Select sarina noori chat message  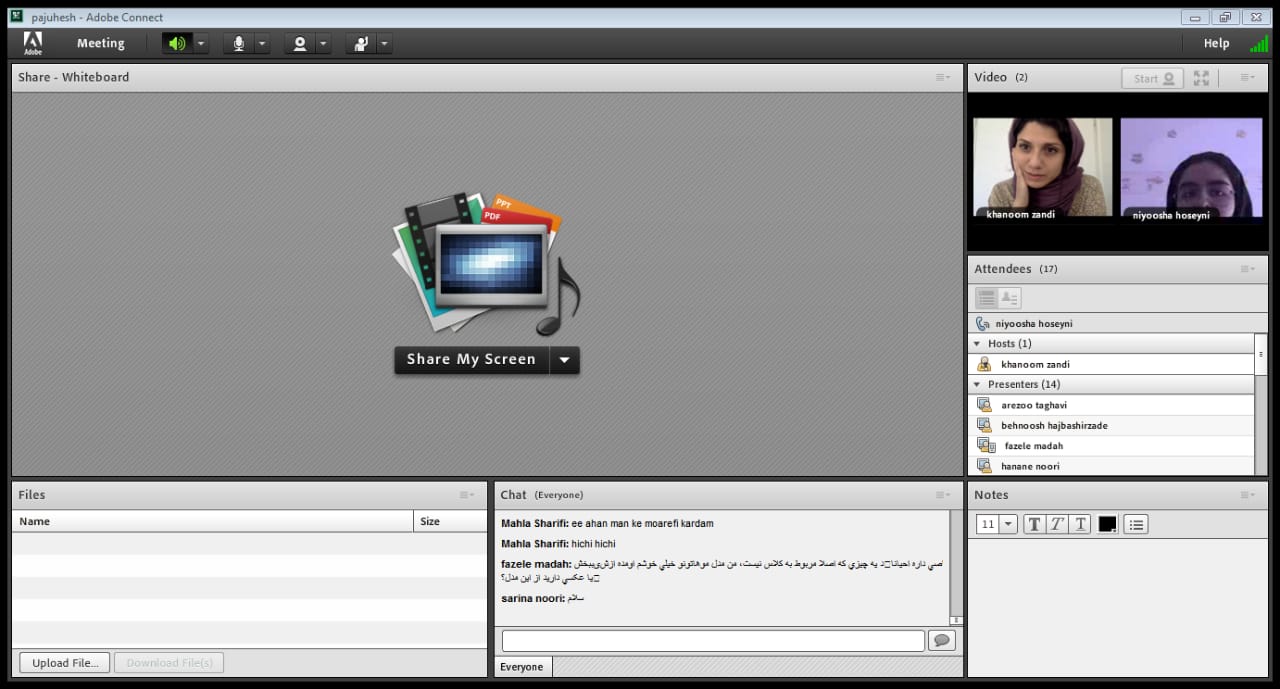pyautogui.click(x=542, y=599)
